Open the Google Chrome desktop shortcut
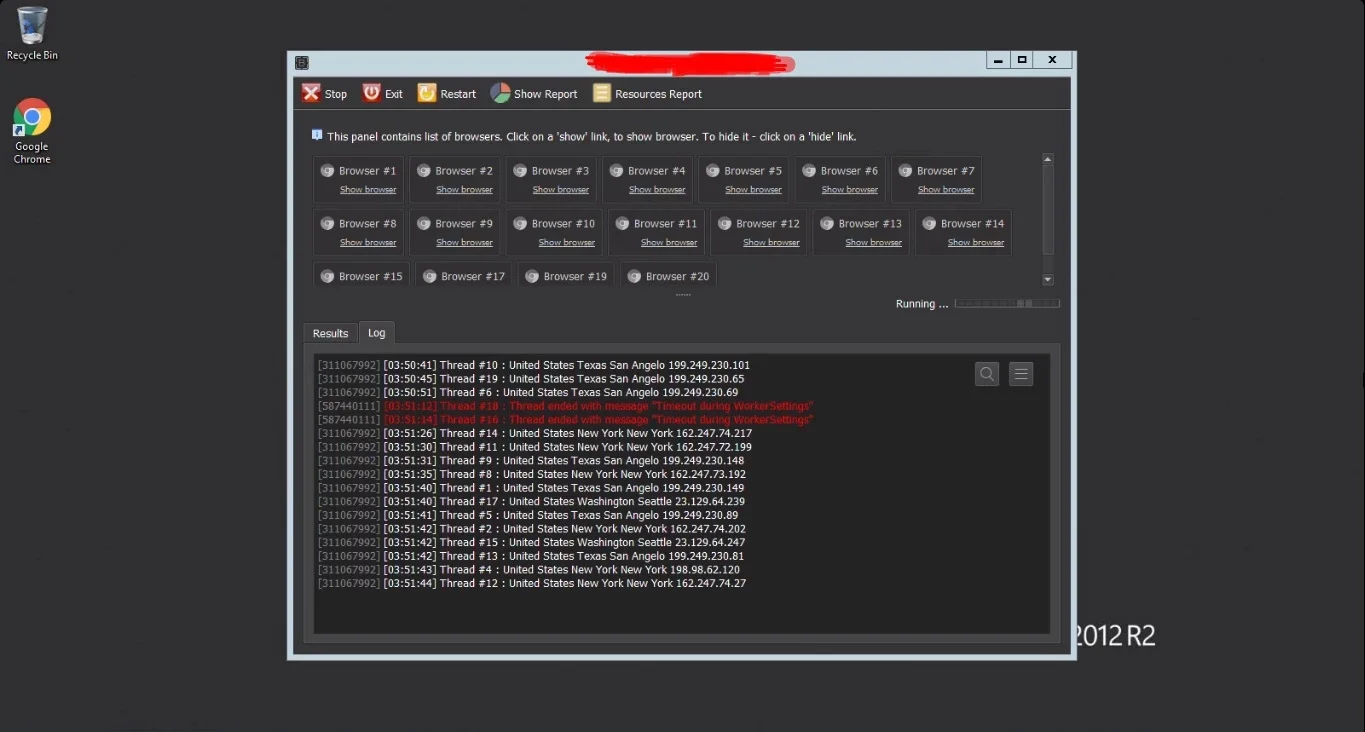The height and width of the screenshot is (732, 1365). [32, 131]
